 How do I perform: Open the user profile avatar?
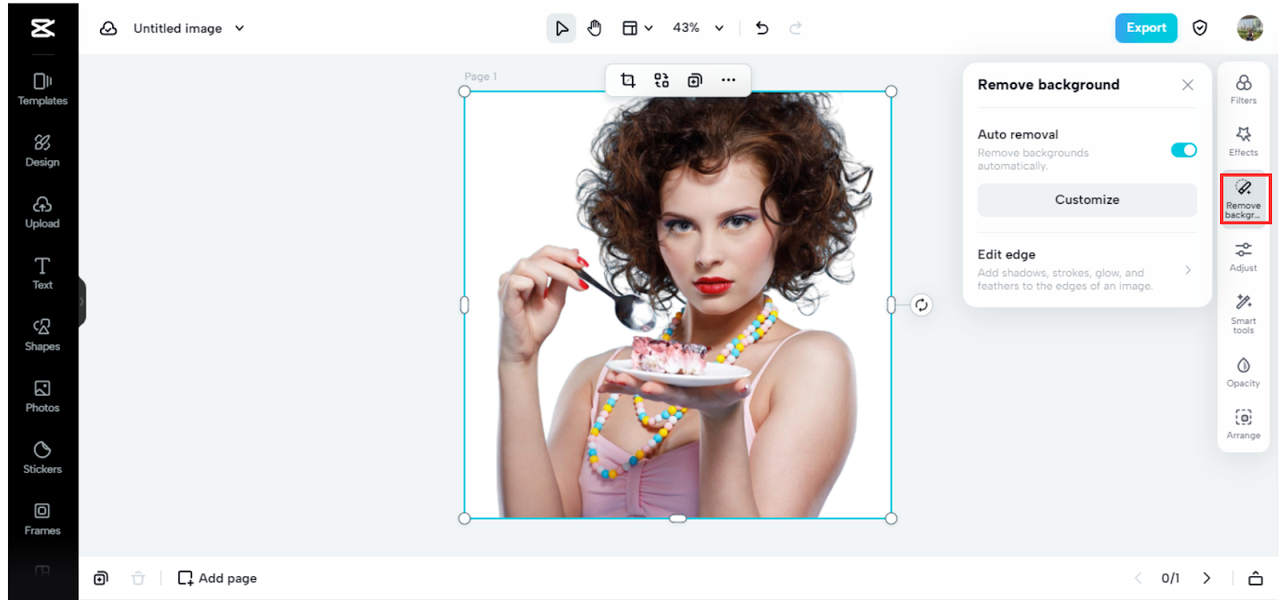(x=1250, y=28)
